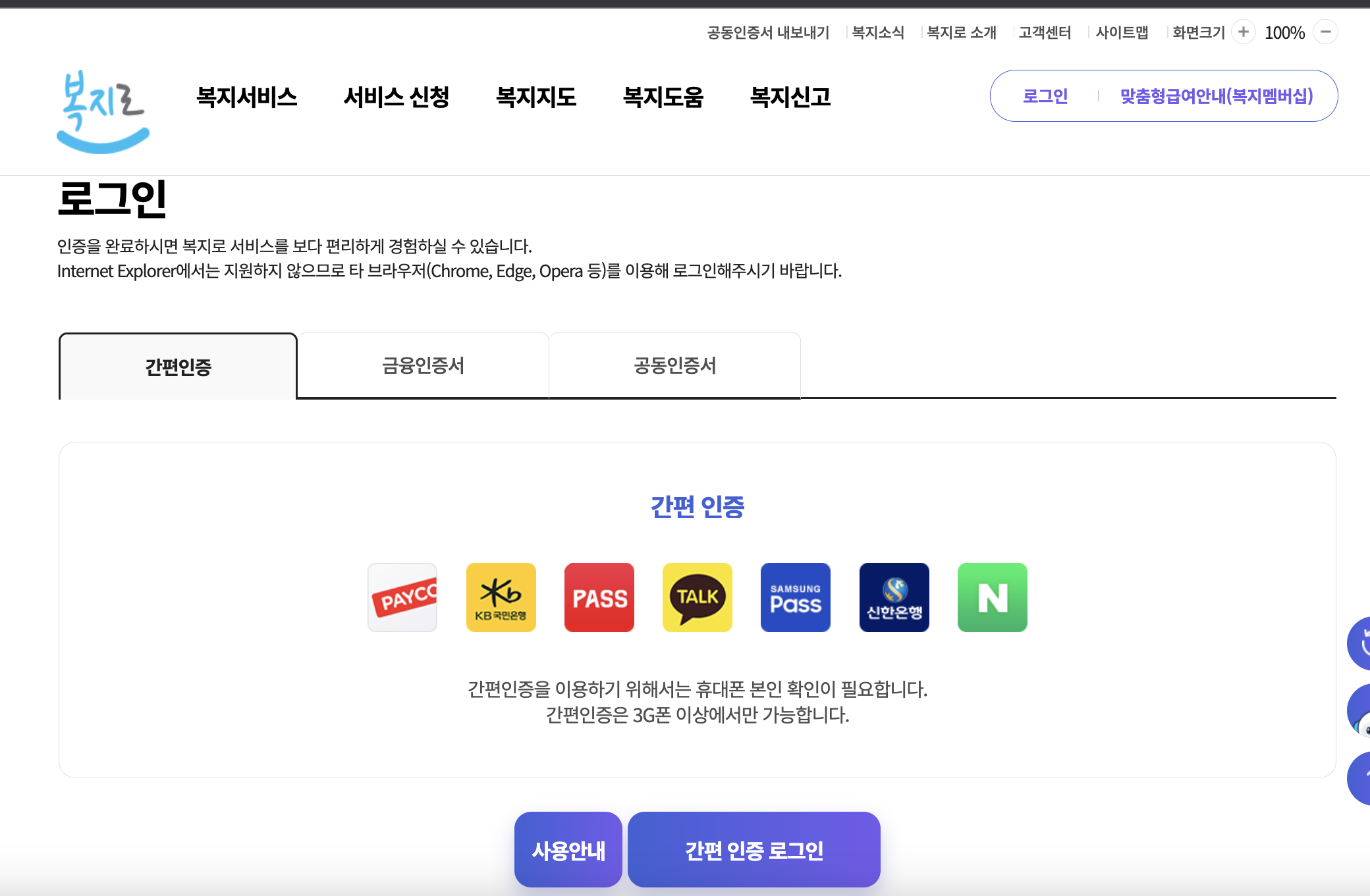Decrease screen size with minus button
This screenshot has width=1370, height=896.
coord(1325,32)
